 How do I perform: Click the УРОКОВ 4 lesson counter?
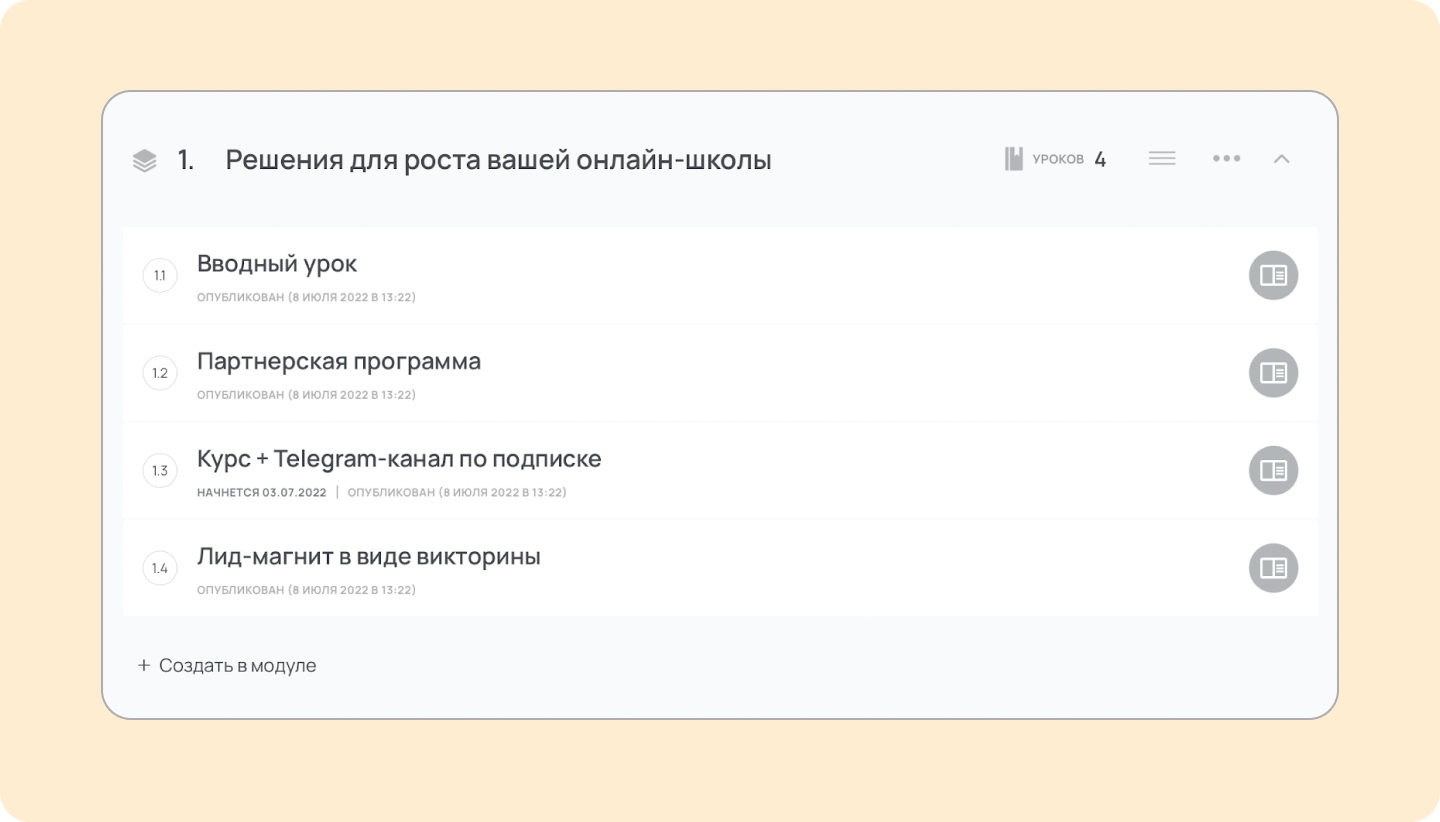click(x=1056, y=159)
